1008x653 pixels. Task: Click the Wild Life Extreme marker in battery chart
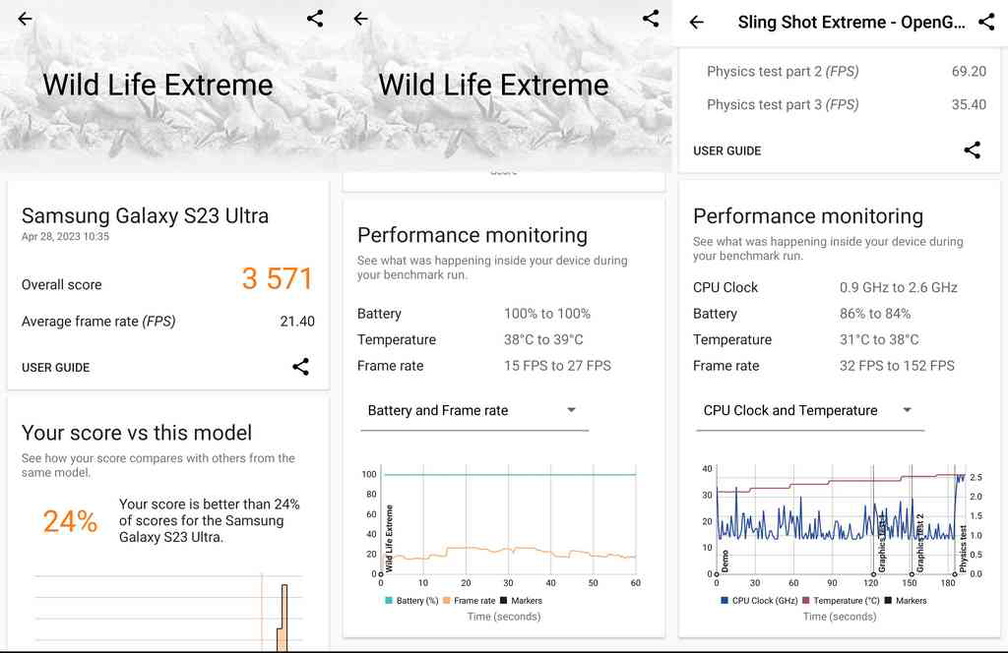389,539
